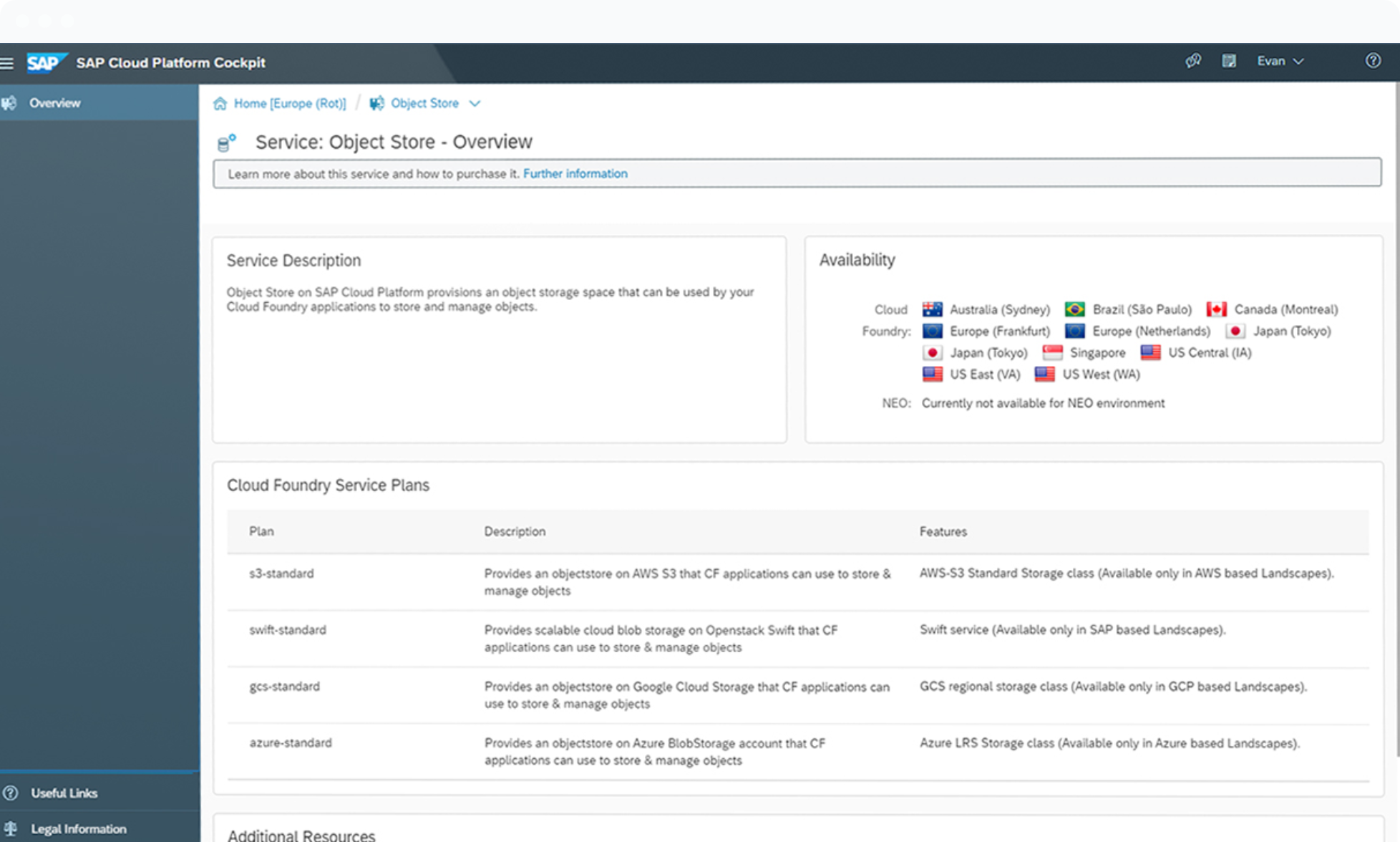Click the Australia flag under Availability
1400x842 pixels.
pyautogui.click(x=931, y=309)
